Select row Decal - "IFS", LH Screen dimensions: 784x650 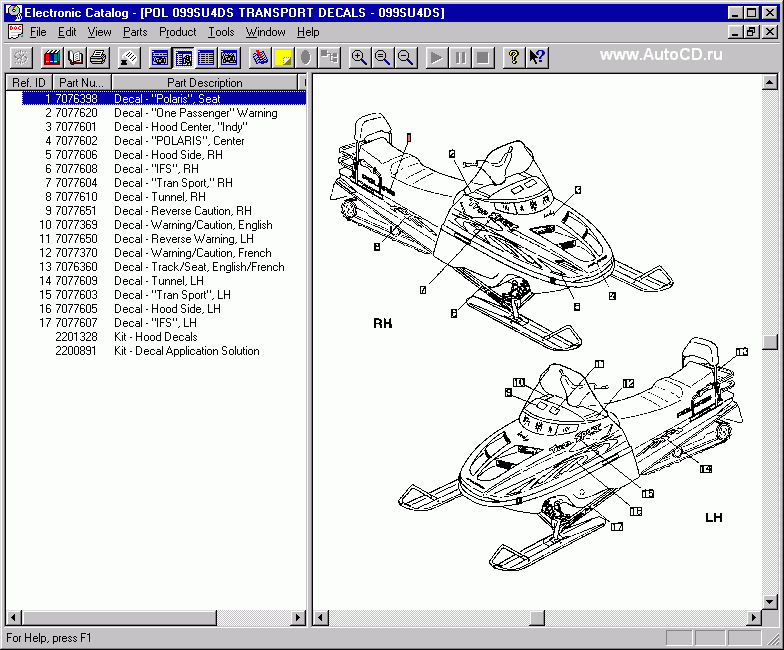pyautogui.click(x=164, y=322)
